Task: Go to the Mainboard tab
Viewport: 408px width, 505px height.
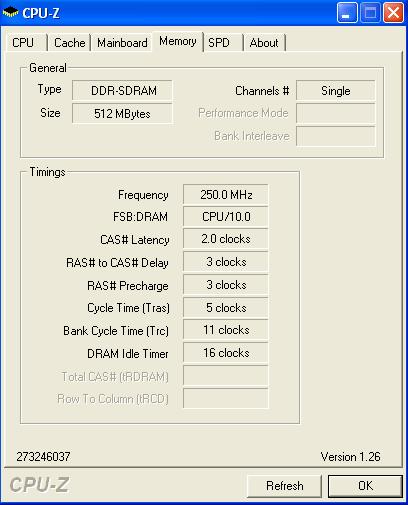Action: (122, 43)
